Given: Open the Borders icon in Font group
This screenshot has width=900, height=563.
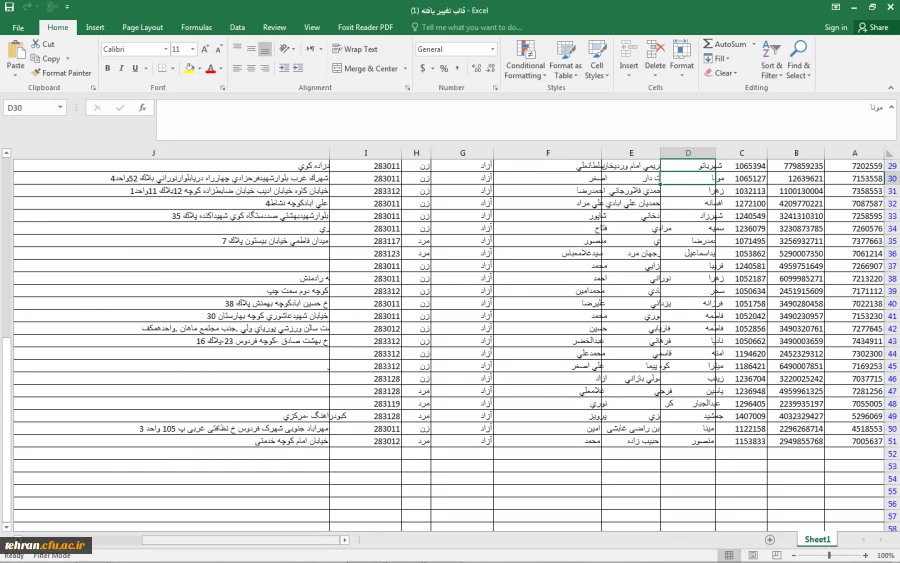Looking at the screenshot, I should click(162, 68).
